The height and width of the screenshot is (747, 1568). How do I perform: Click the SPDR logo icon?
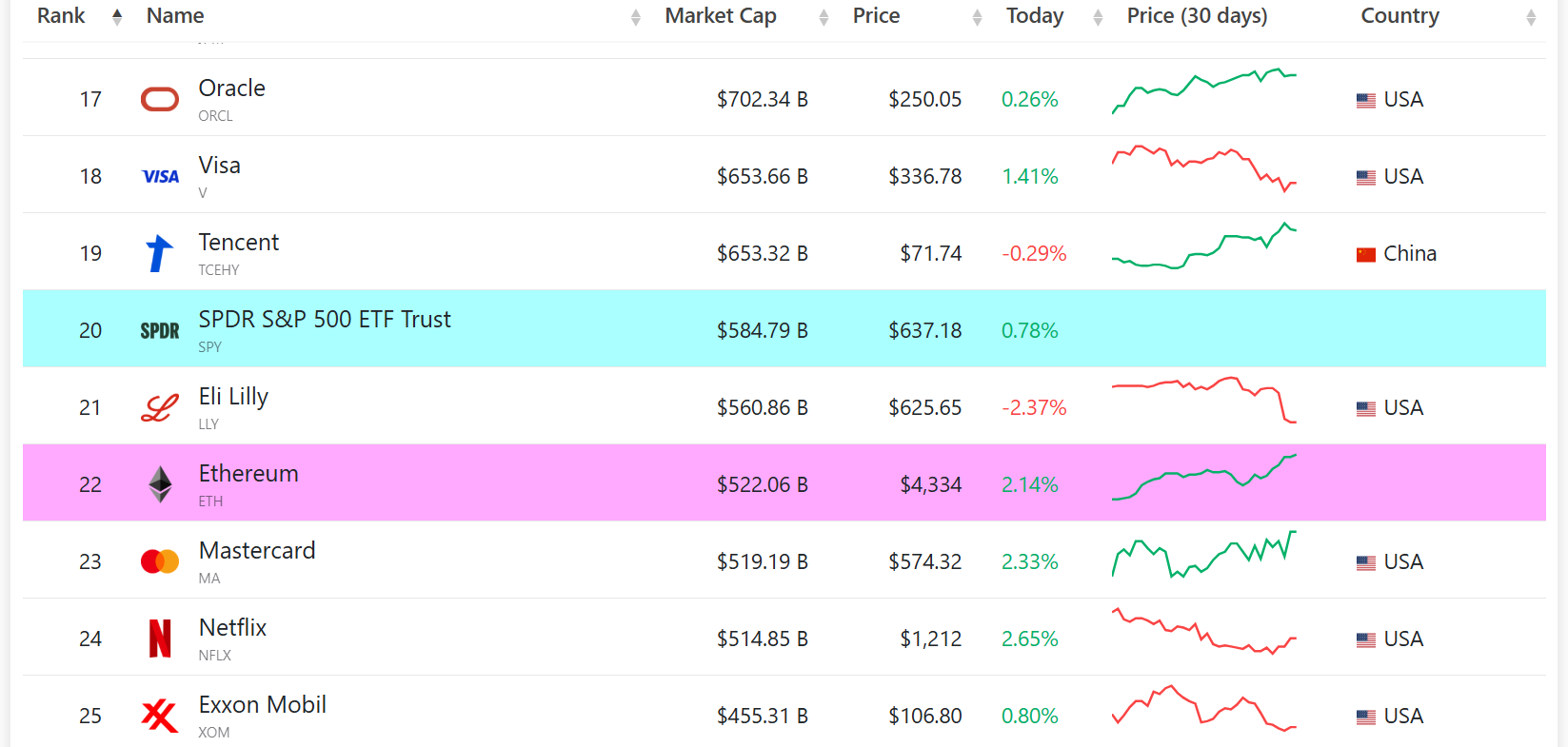point(160,331)
